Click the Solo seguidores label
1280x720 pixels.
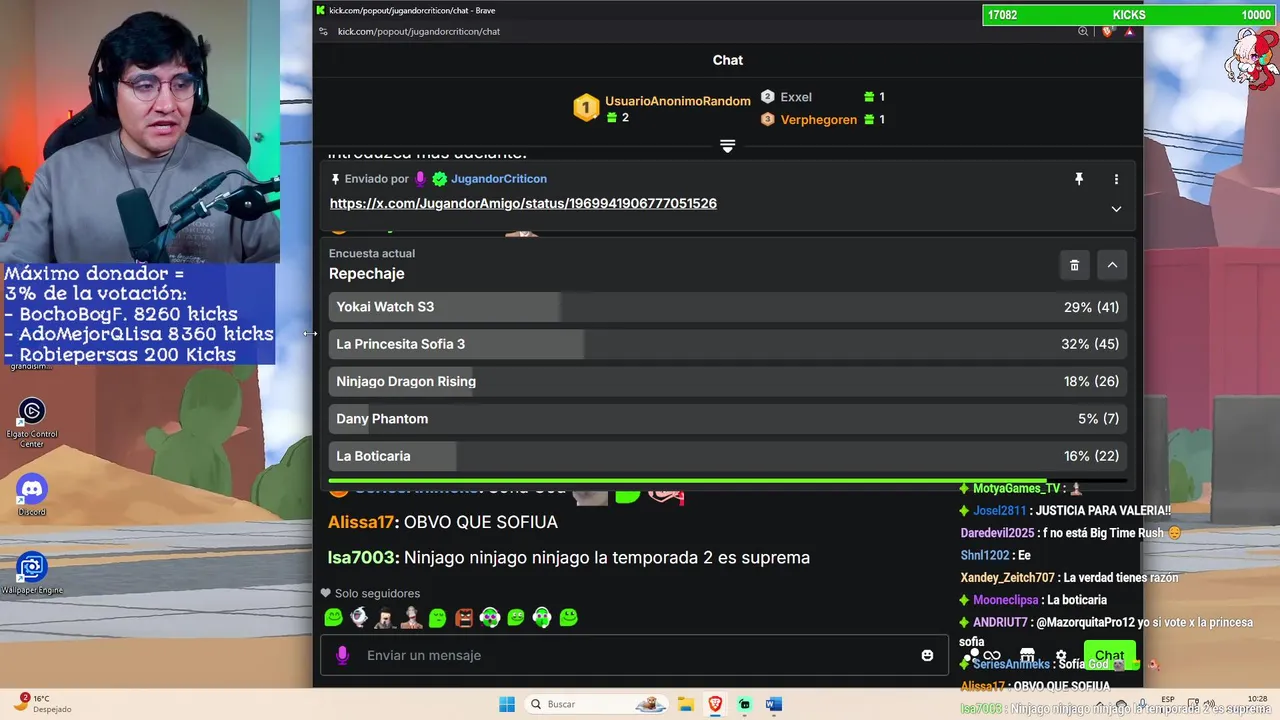pos(377,593)
